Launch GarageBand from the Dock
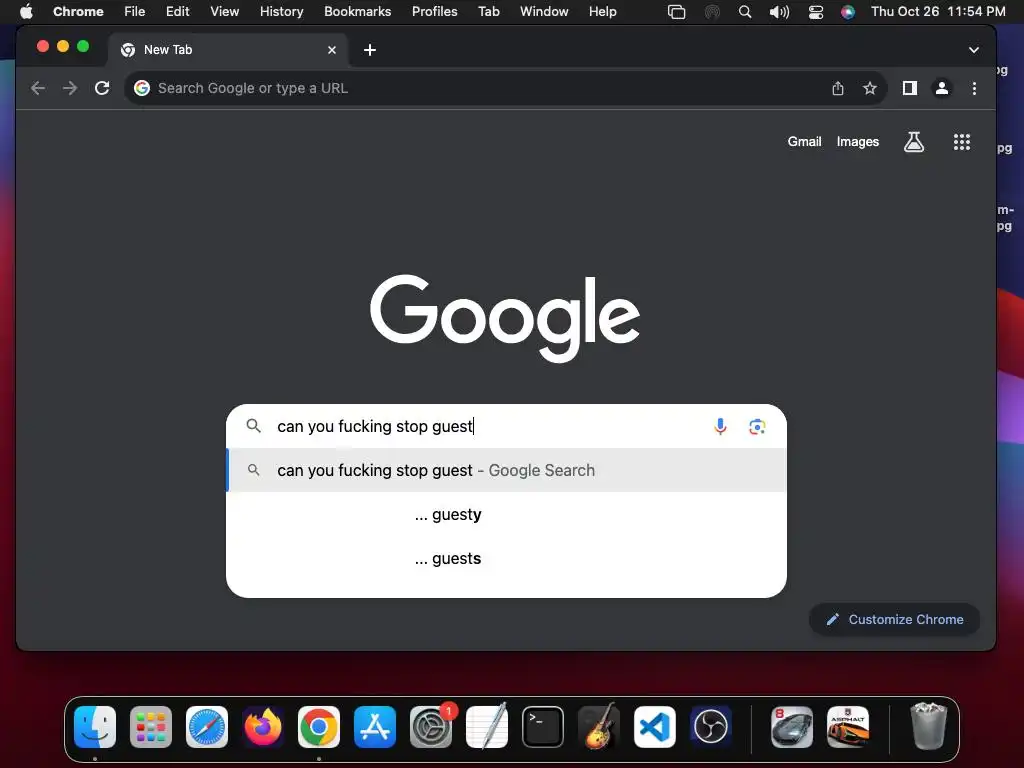 (599, 726)
